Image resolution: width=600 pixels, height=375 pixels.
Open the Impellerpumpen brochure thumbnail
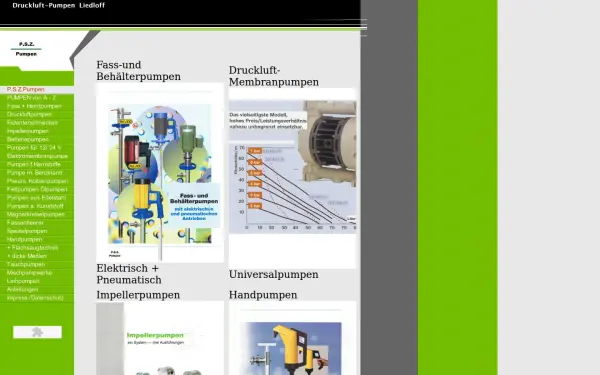pyautogui.click(x=160, y=338)
